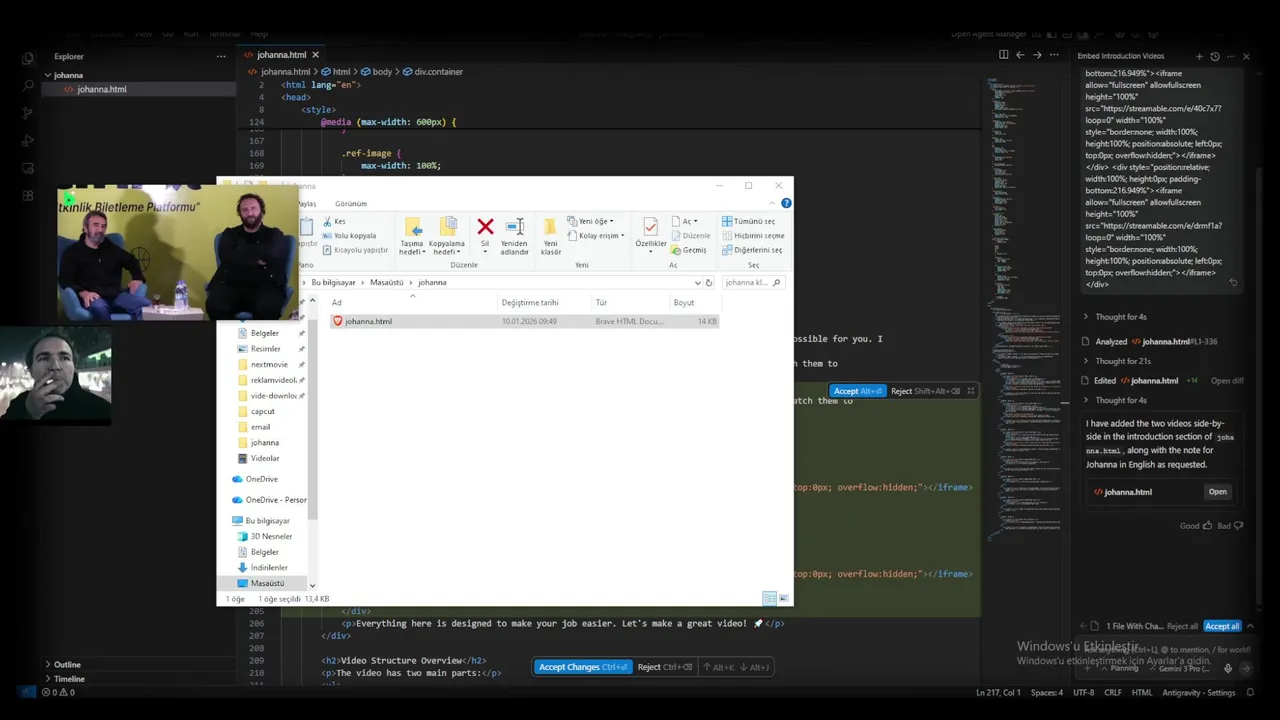Expand the address bar history dropdown

coord(697,283)
